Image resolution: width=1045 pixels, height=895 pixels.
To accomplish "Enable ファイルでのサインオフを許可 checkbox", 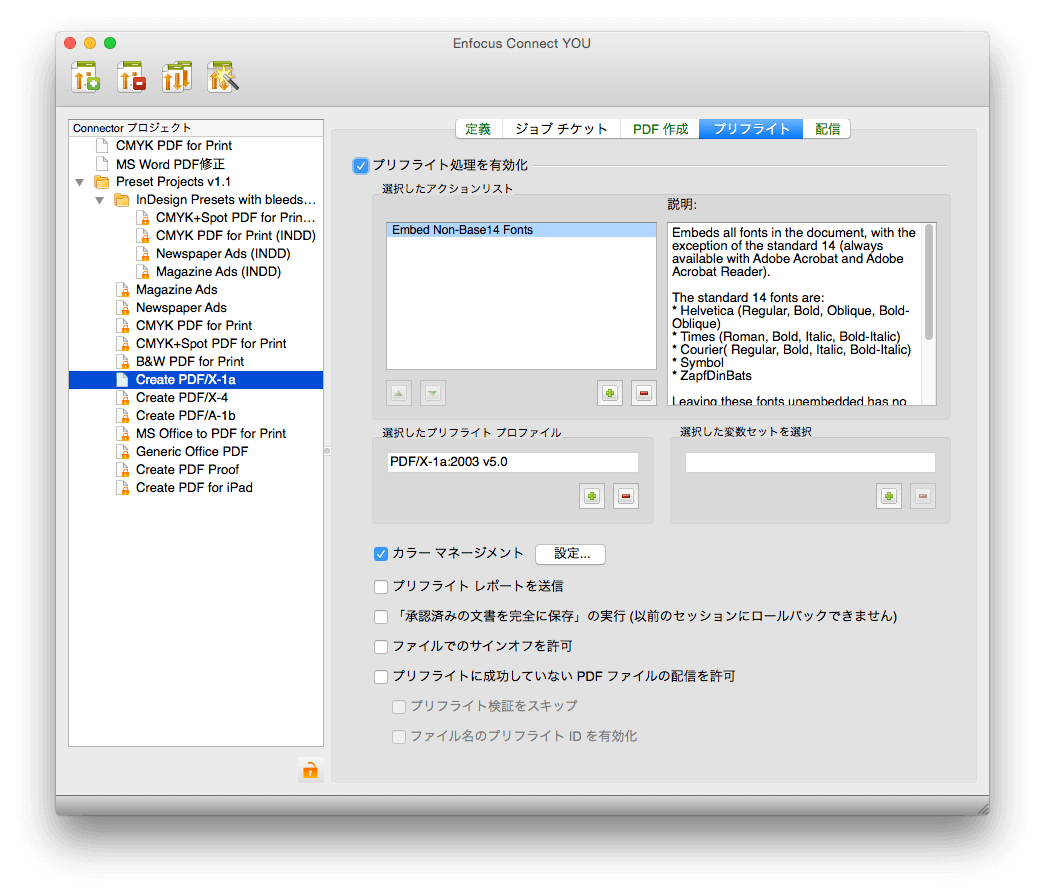I will tap(381, 646).
